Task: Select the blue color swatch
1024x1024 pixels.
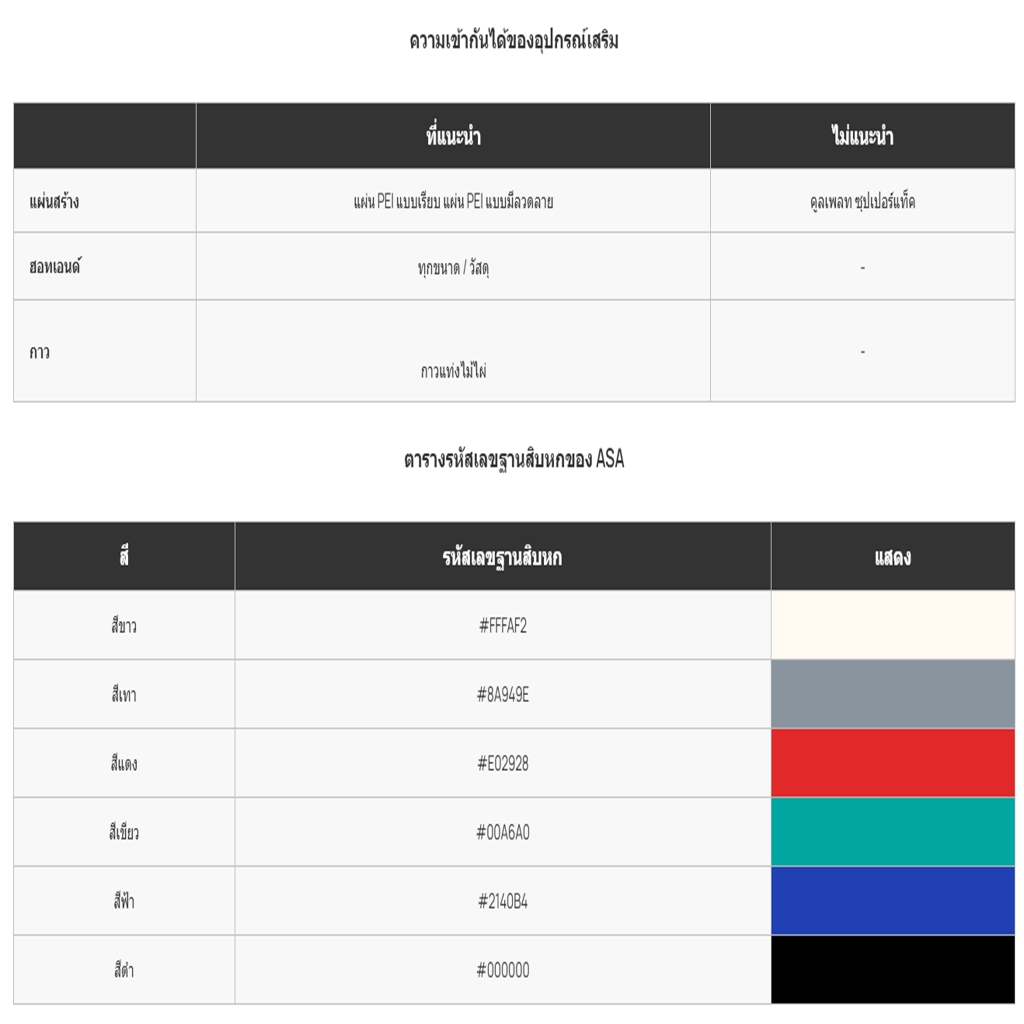Action: (892, 901)
